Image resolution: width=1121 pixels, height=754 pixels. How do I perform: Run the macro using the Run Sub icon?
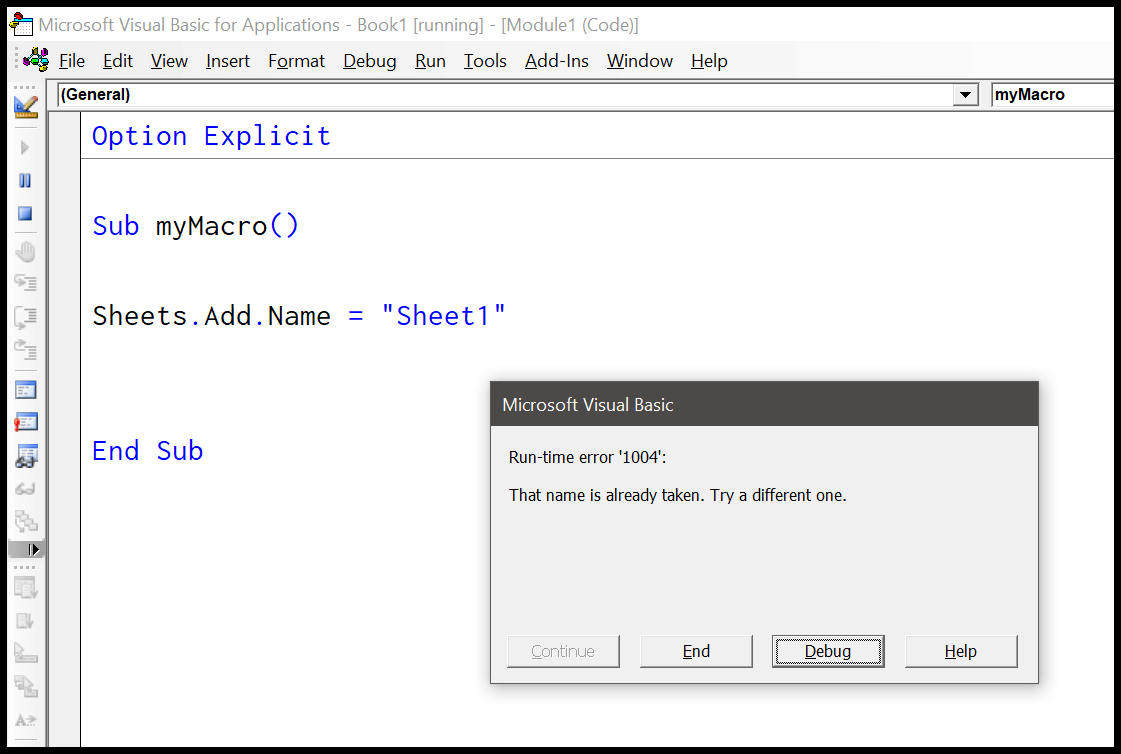[26, 147]
